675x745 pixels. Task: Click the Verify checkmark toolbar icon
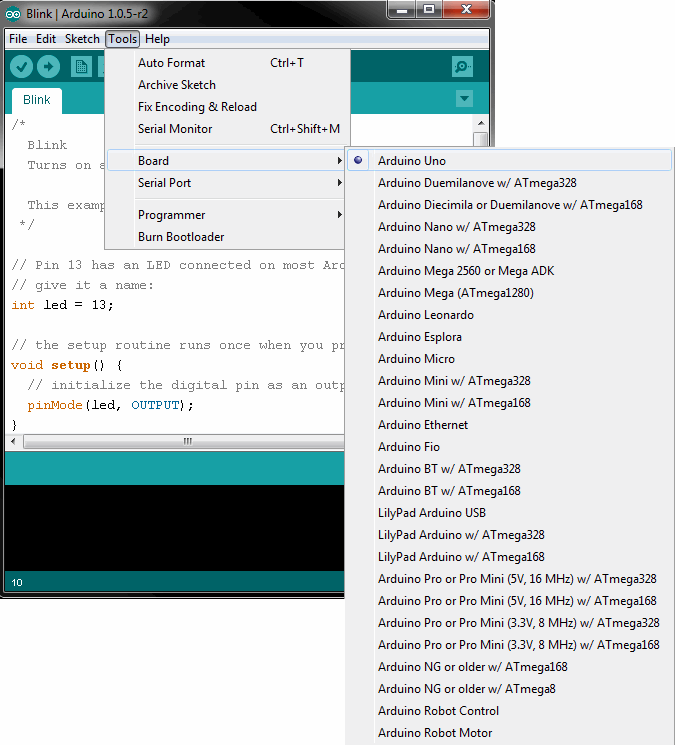(21, 67)
